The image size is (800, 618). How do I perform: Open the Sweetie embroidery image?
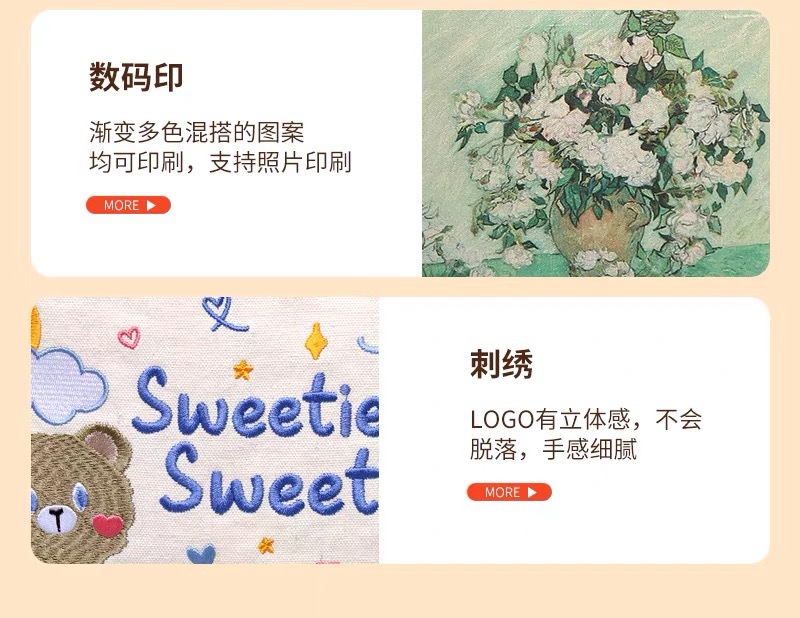(205, 430)
